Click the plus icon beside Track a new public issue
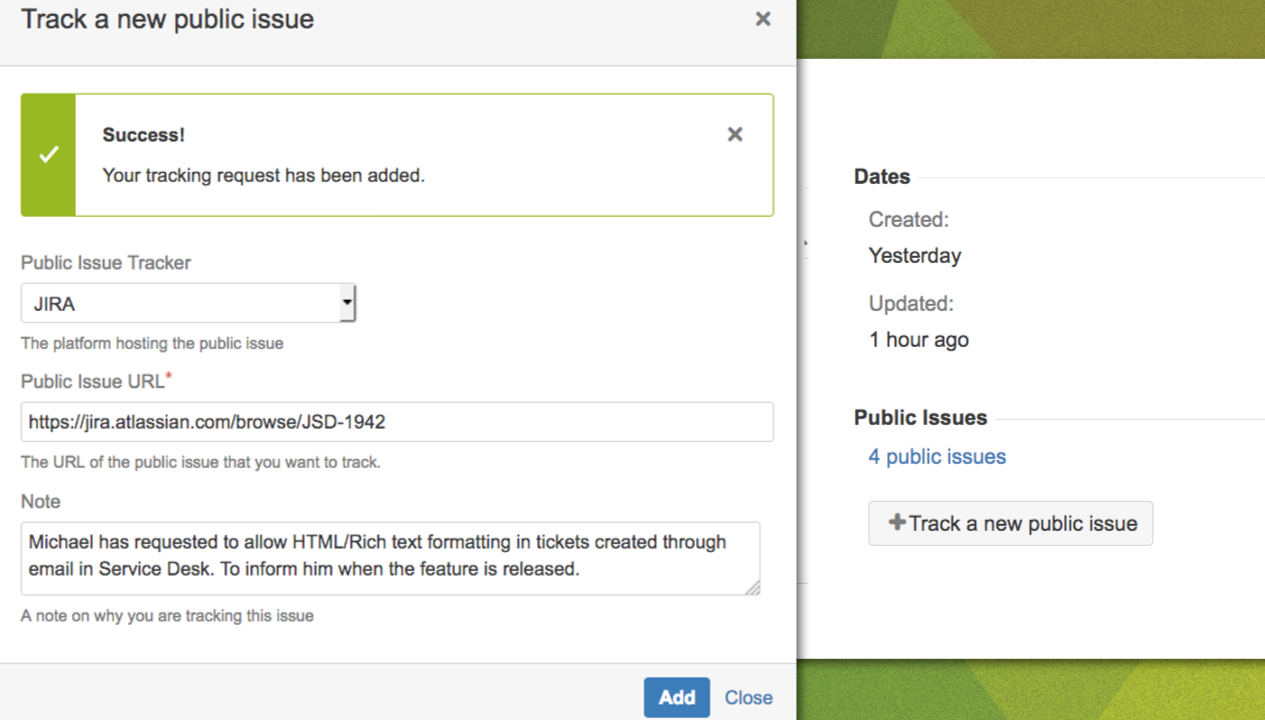Screen dimensions: 1265x720 pyautogui.click(x=897, y=522)
